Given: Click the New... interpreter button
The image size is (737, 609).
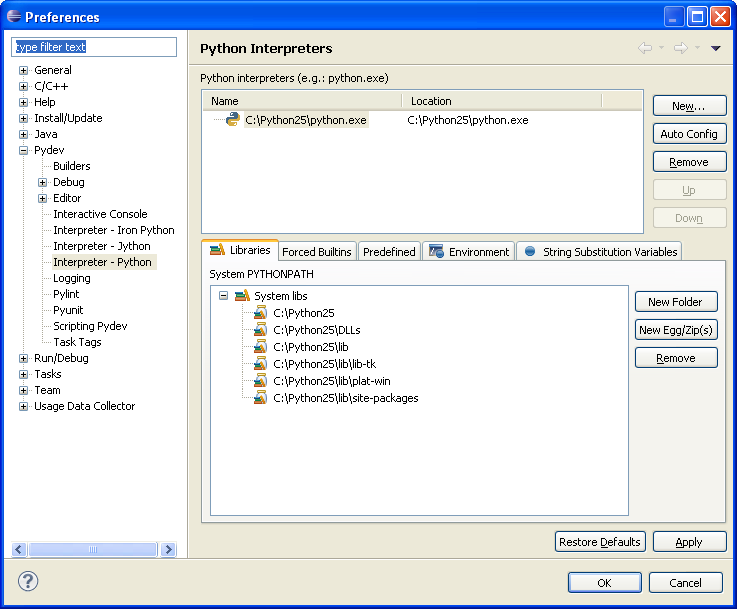Looking at the screenshot, I should tap(690, 106).
